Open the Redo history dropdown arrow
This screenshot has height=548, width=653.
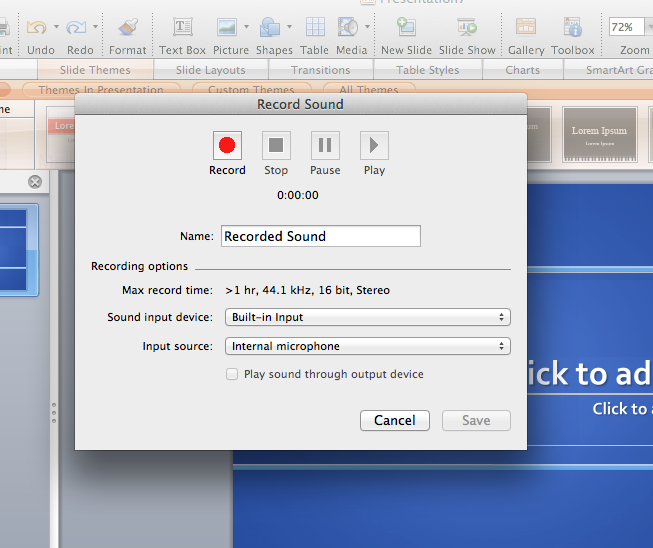(x=95, y=27)
